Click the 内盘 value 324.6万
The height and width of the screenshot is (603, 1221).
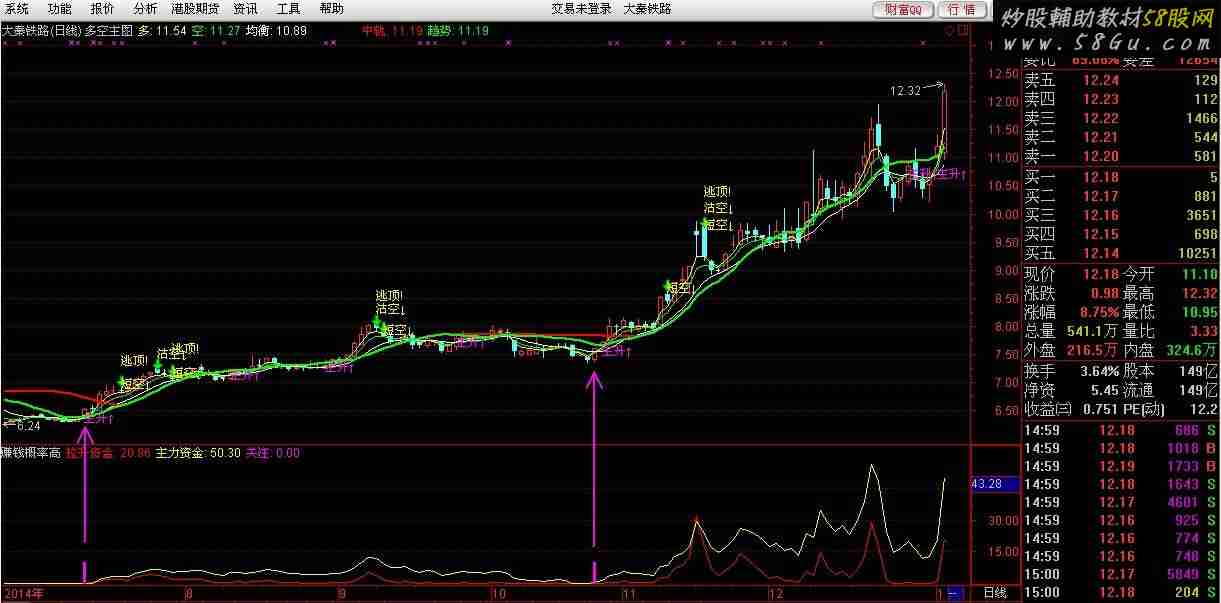pos(1192,350)
